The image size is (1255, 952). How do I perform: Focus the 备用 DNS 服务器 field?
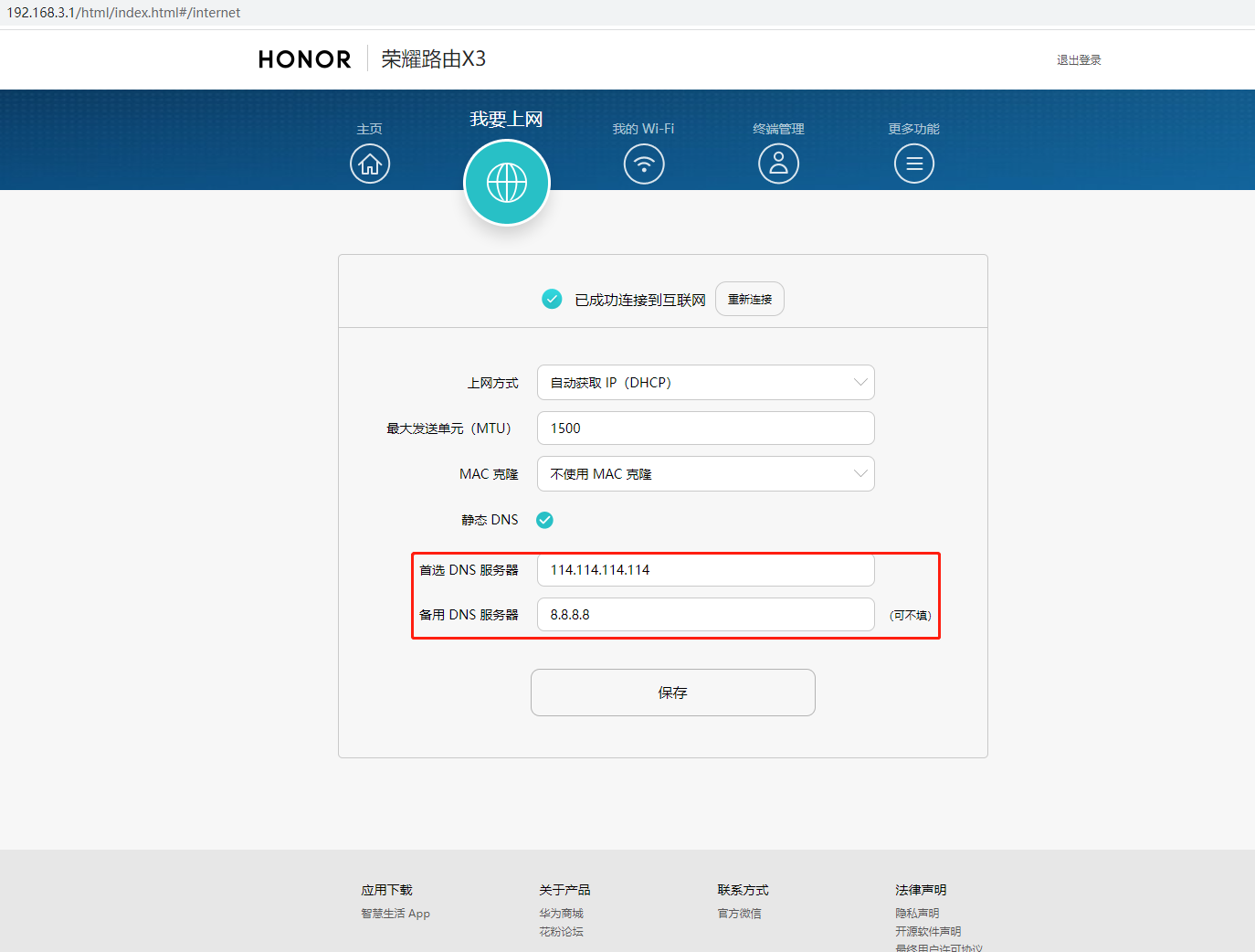[706, 615]
